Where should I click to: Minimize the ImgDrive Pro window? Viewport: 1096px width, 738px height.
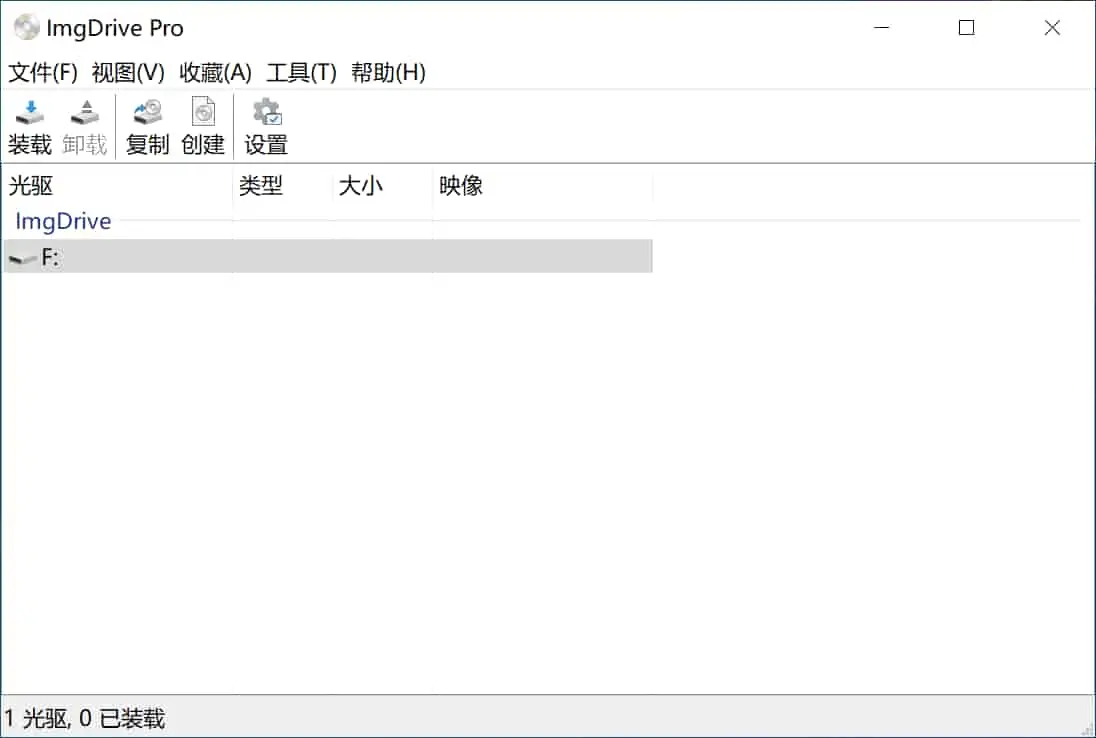[x=882, y=27]
